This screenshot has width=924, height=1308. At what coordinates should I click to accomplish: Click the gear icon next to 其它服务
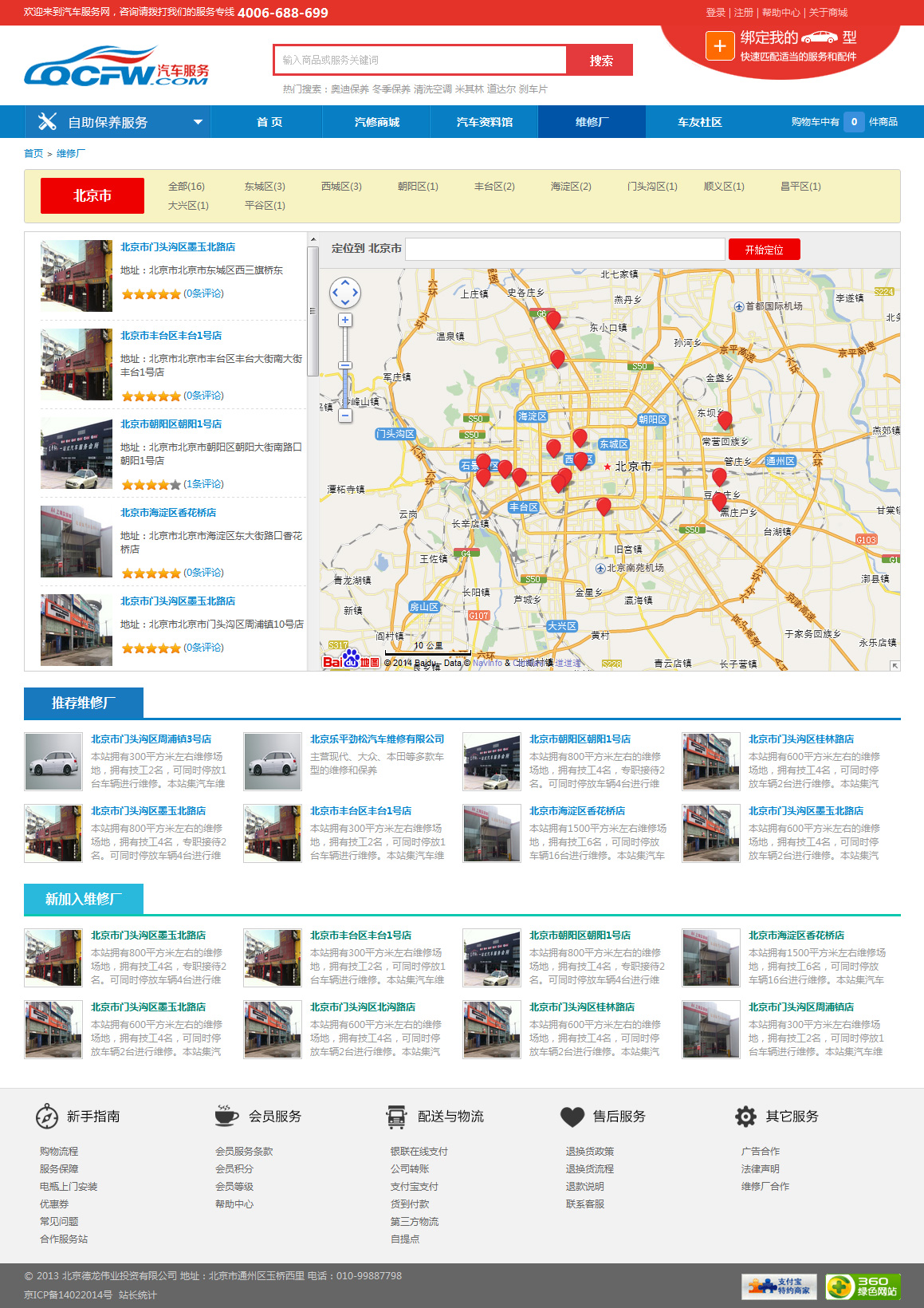tap(745, 1116)
